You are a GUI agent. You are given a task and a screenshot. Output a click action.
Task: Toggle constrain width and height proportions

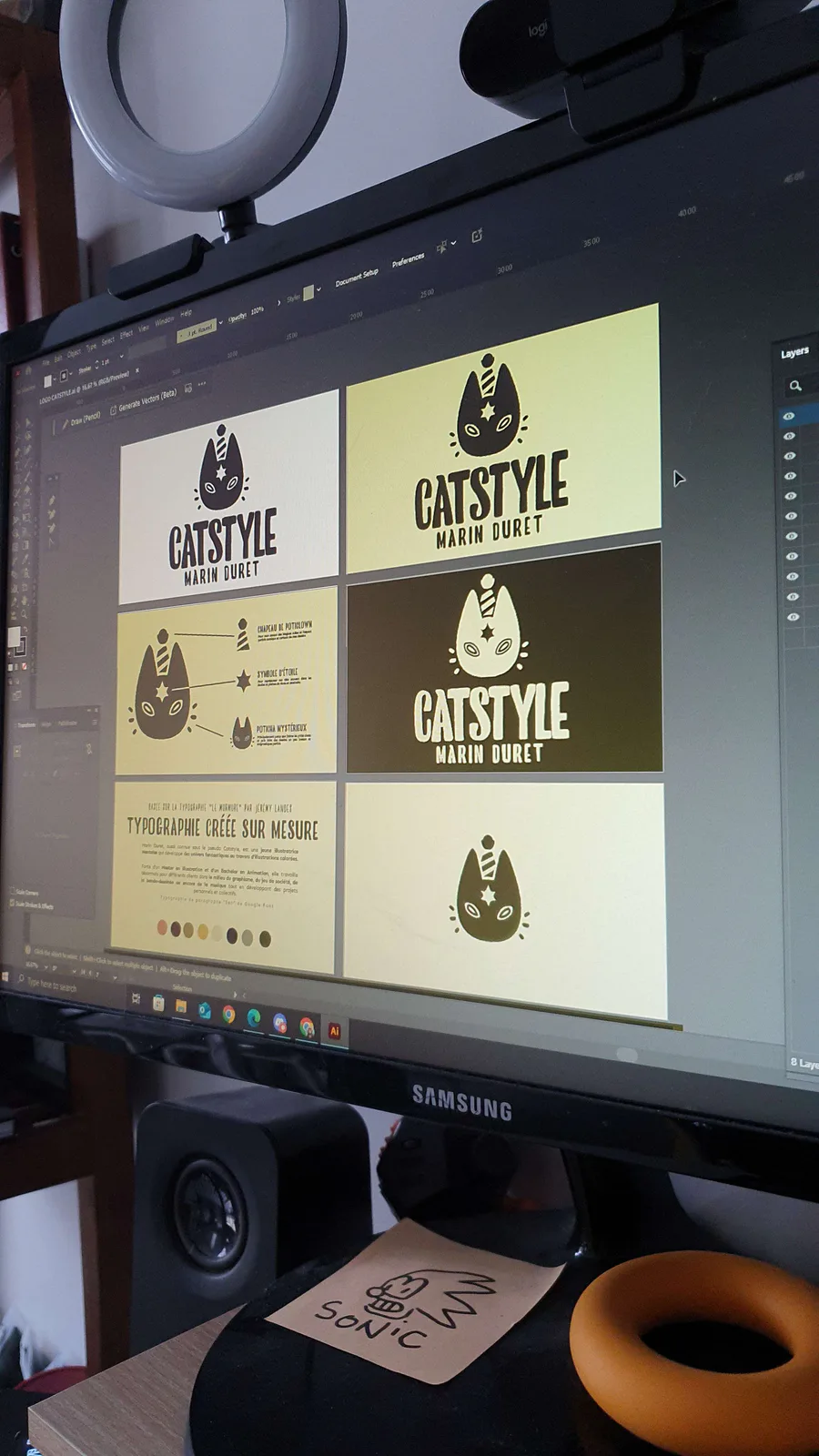click(x=89, y=749)
